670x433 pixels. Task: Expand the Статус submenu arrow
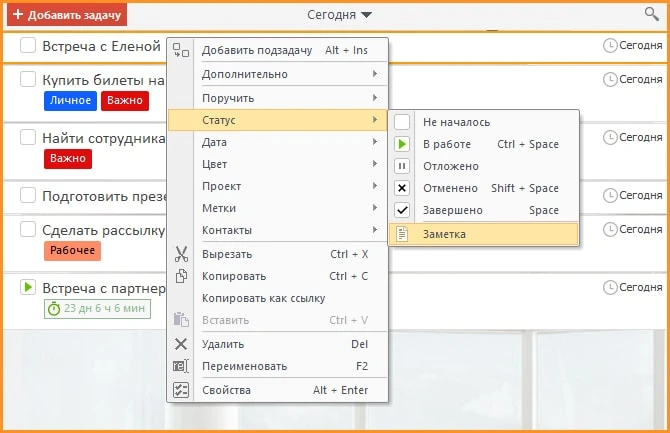click(x=375, y=120)
